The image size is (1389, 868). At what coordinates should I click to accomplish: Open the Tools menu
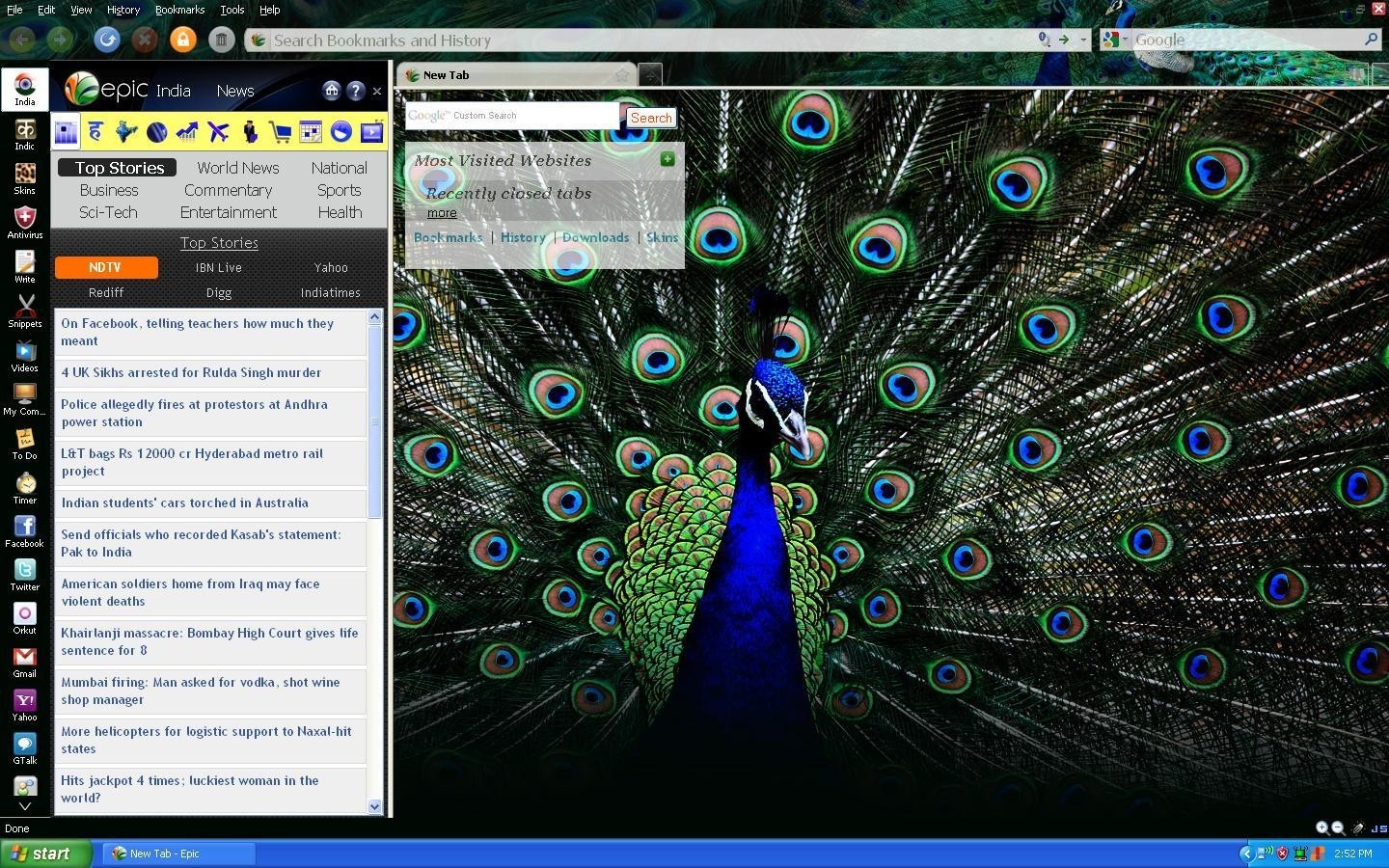click(x=231, y=10)
